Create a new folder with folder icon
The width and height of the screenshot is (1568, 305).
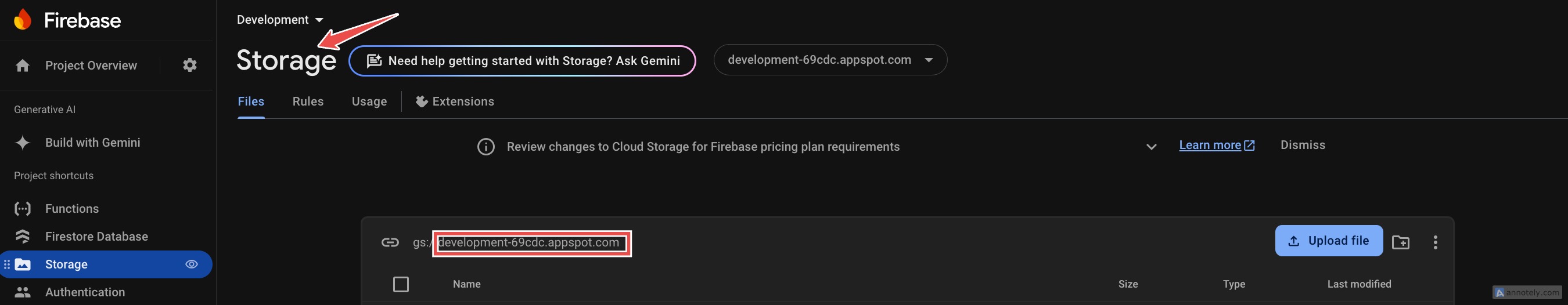(1401, 242)
